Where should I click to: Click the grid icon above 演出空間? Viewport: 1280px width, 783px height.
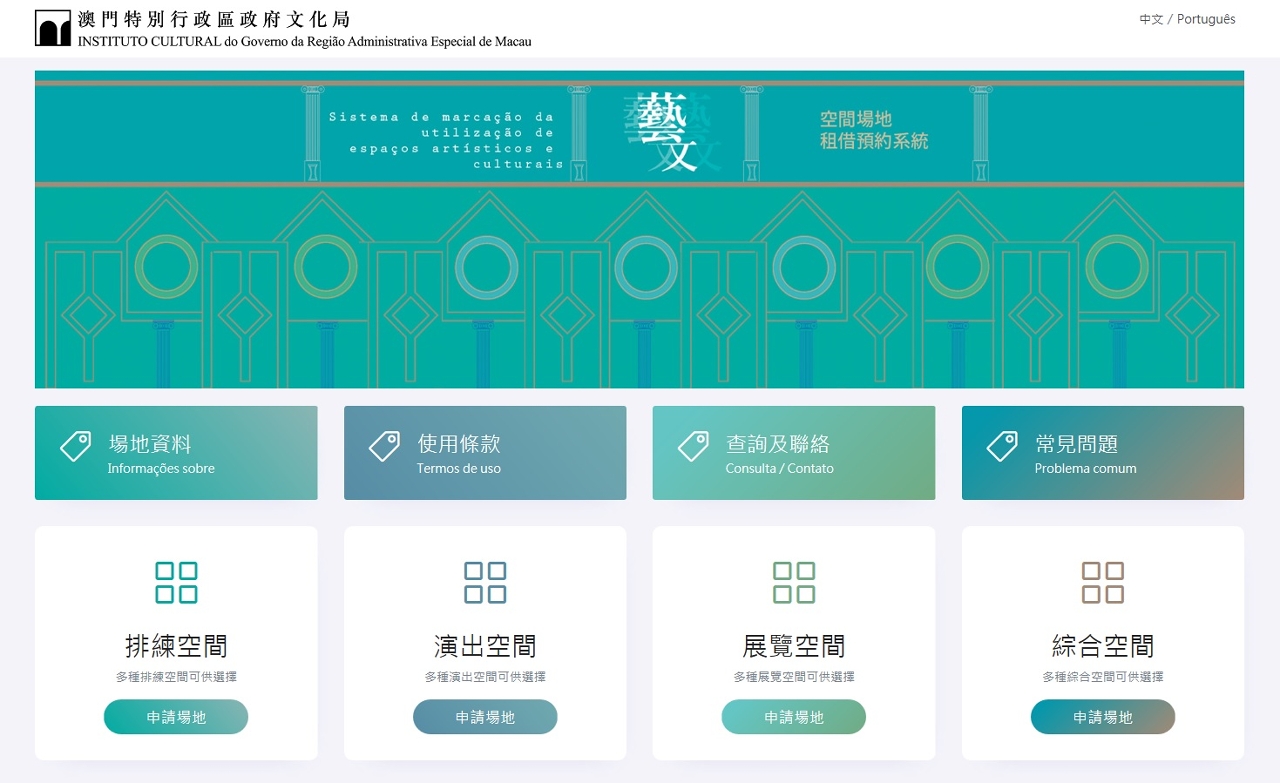click(x=485, y=582)
